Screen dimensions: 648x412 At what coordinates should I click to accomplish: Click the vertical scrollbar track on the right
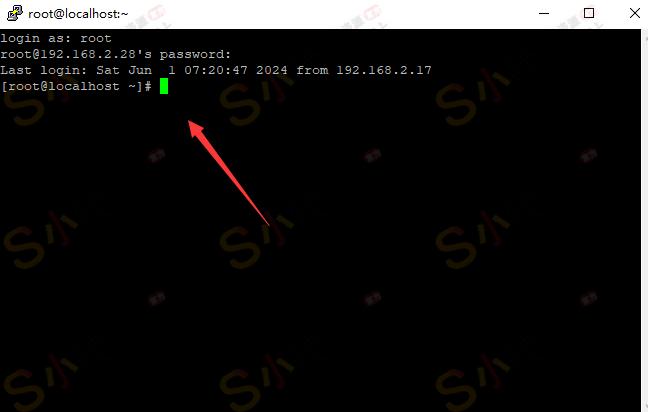click(x=645, y=219)
